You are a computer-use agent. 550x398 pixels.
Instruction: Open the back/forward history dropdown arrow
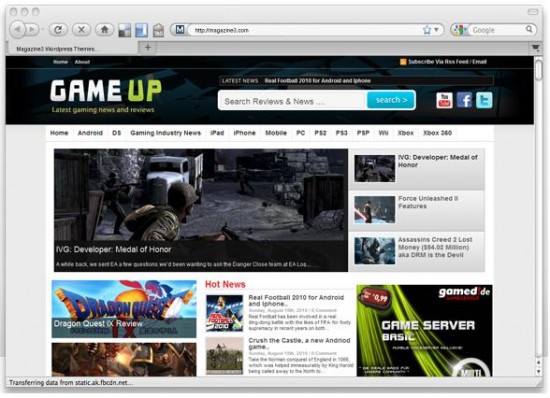(x=42, y=30)
